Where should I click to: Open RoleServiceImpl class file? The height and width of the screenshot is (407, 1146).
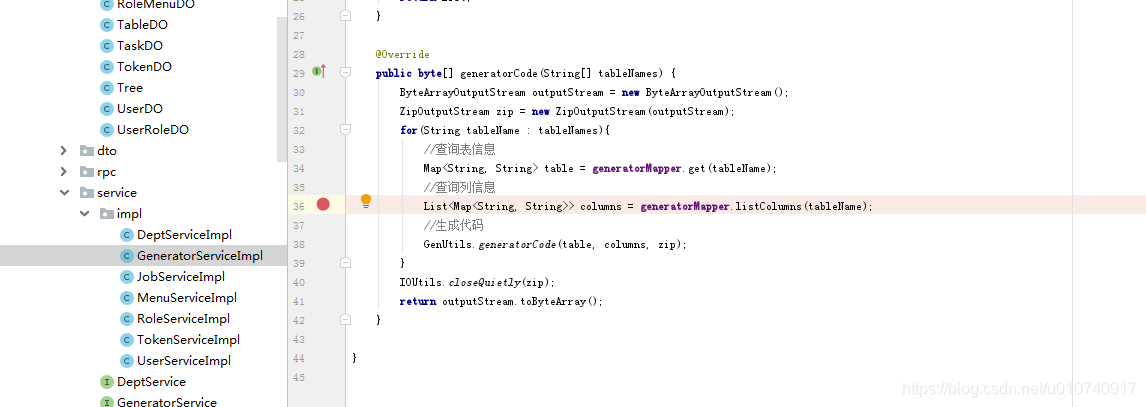pos(183,319)
